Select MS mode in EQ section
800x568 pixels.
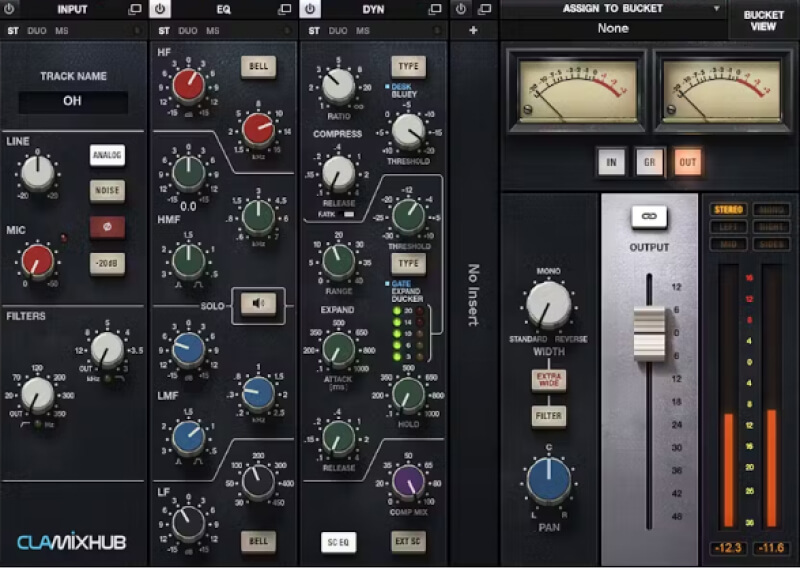[x=213, y=31]
